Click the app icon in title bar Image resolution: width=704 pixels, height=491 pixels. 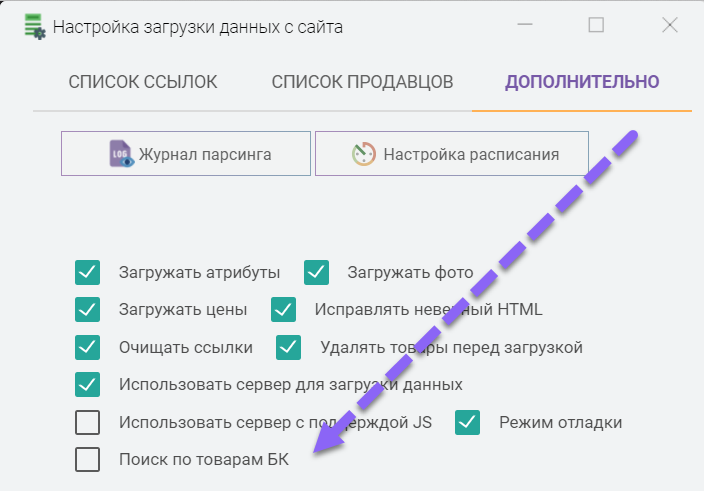(34, 27)
